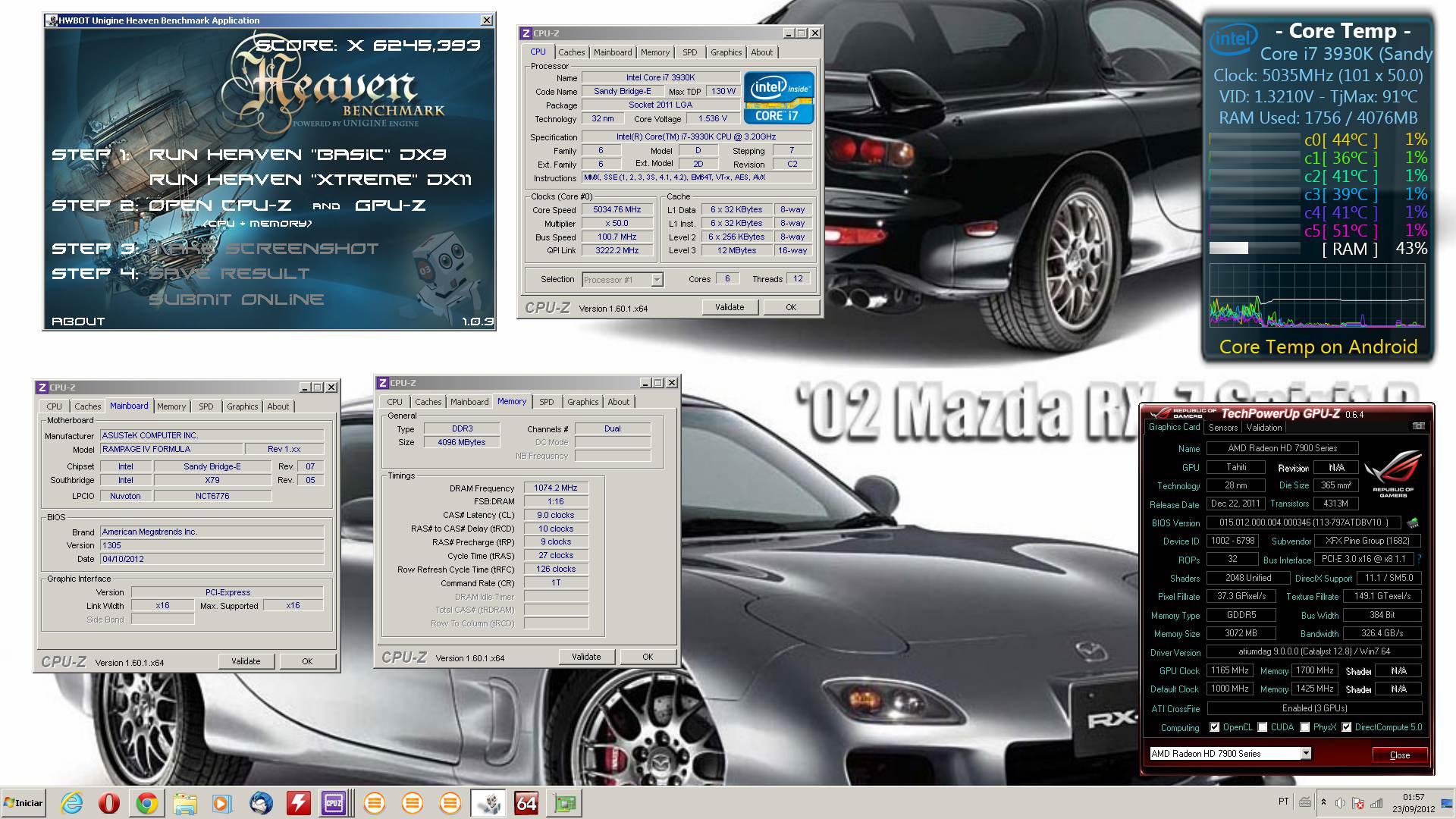Screen dimensions: 1456x819
Task: Open Google Chrome from the taskbar
Action: click(147, 803)
